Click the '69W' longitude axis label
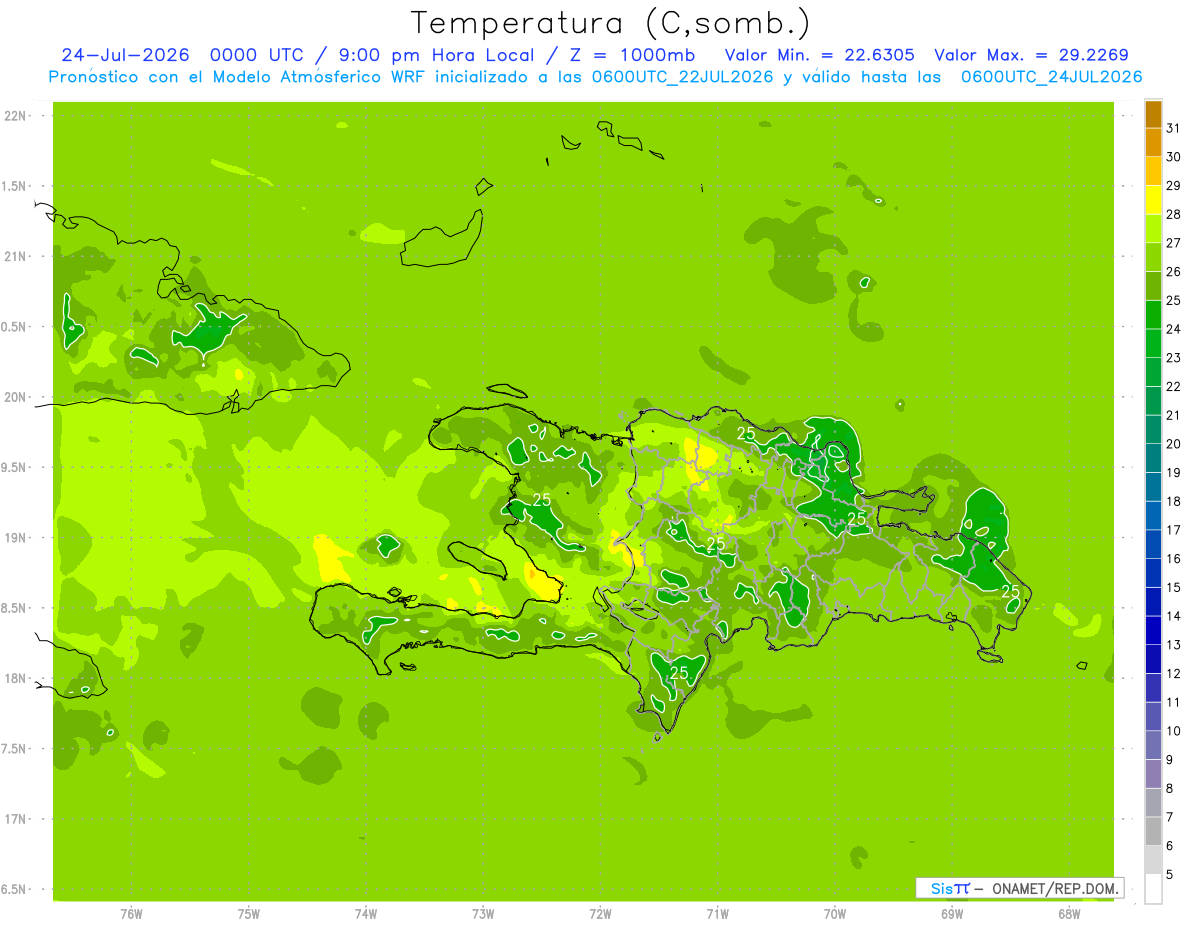1200x927 pixels. pyautogui.click(x=952, y=914)
